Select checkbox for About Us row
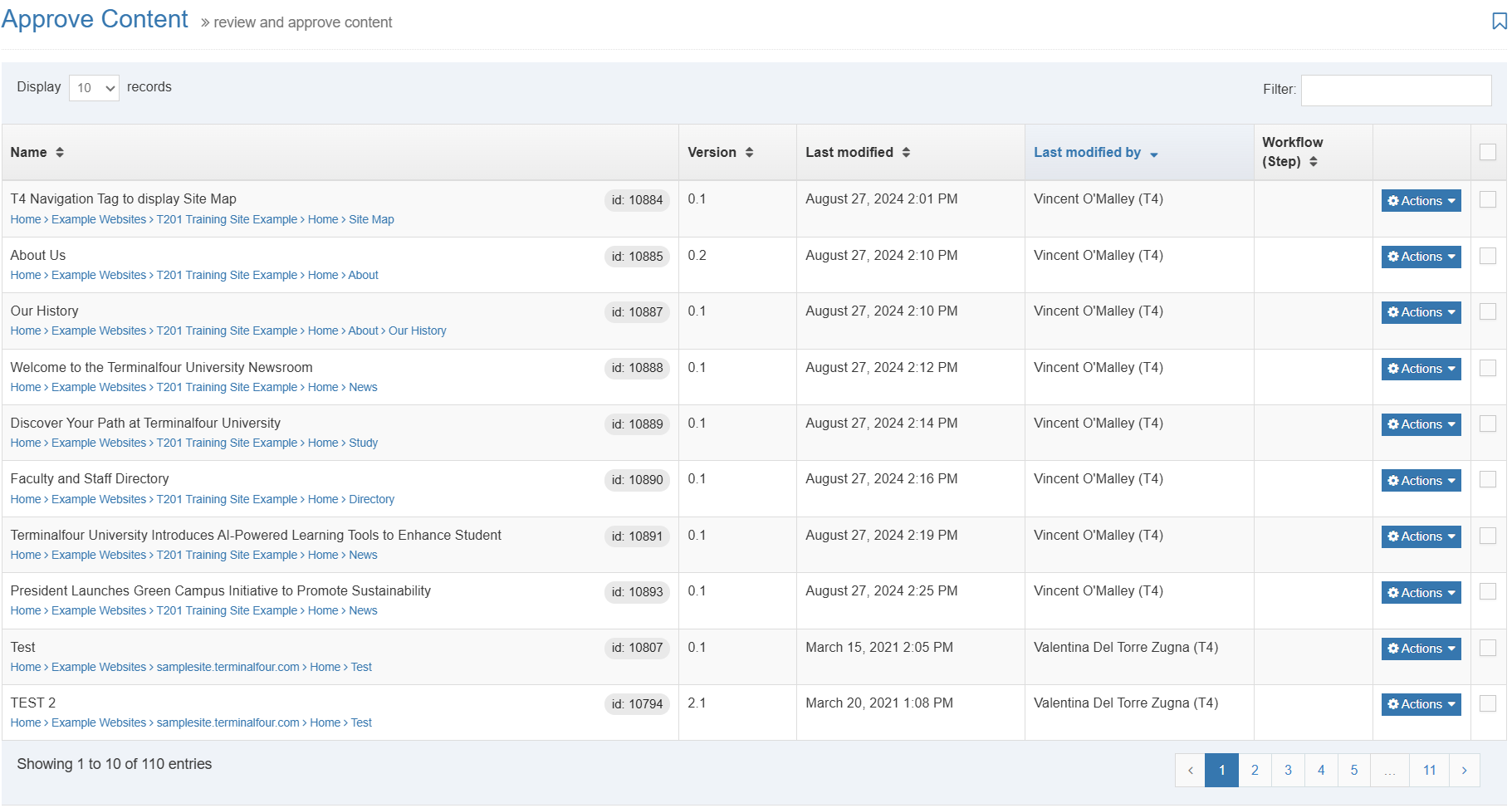The height and width of the screenshot is (808, 1512). [1488, 257]
